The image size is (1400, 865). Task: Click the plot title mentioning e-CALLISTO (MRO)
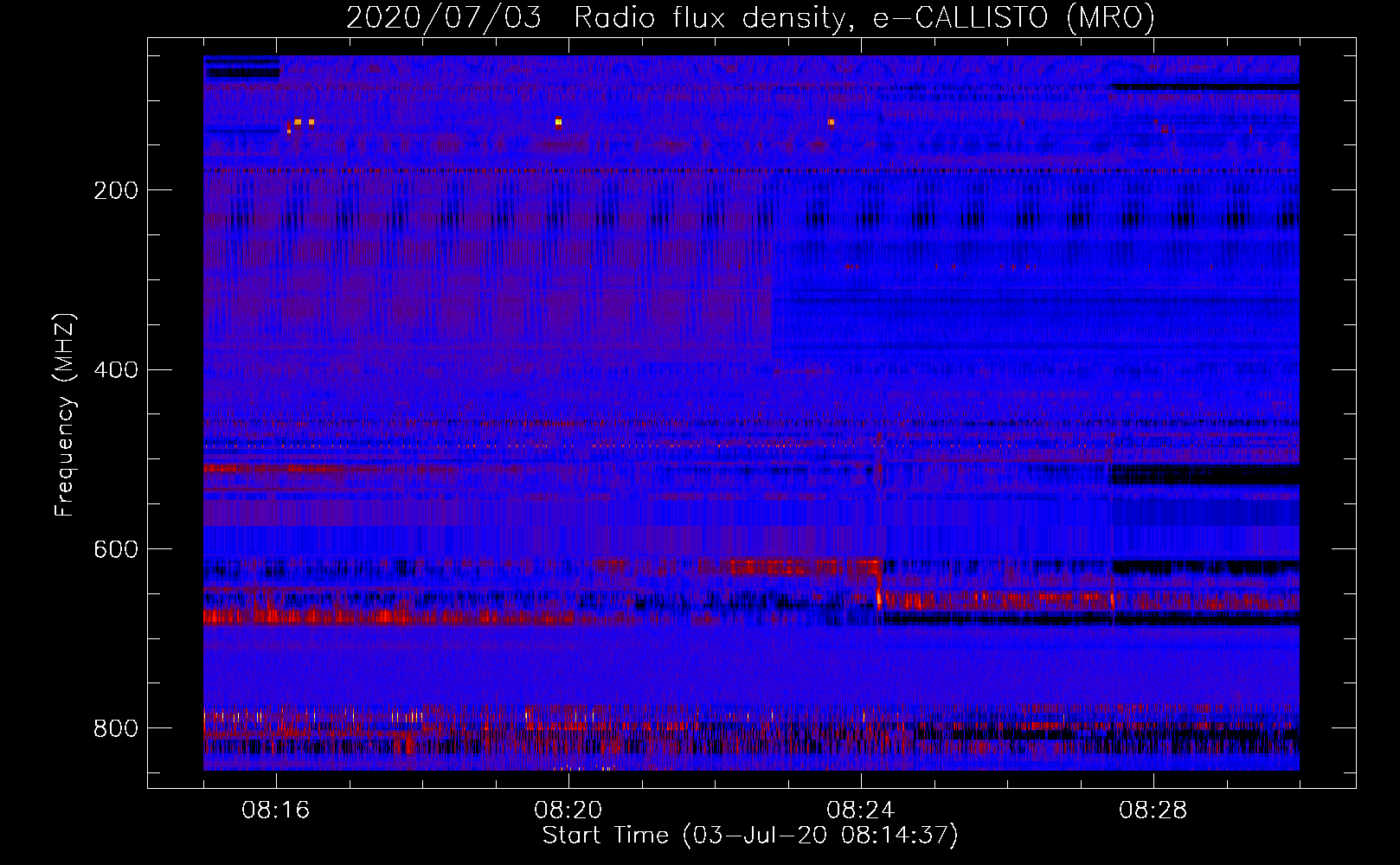click(x=750, y=17)
